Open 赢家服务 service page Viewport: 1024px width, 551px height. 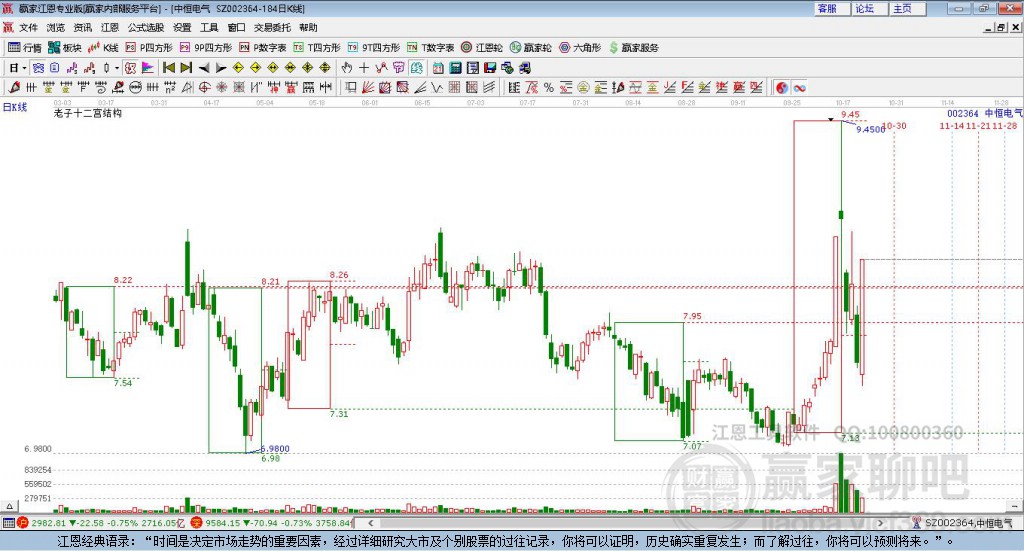click(x=633, y=48)
